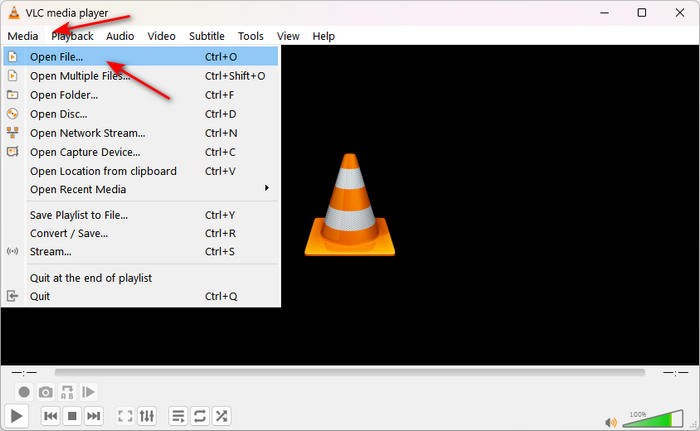
Task: Adjust the volume slider at 100%
Action: coord(653,419)
